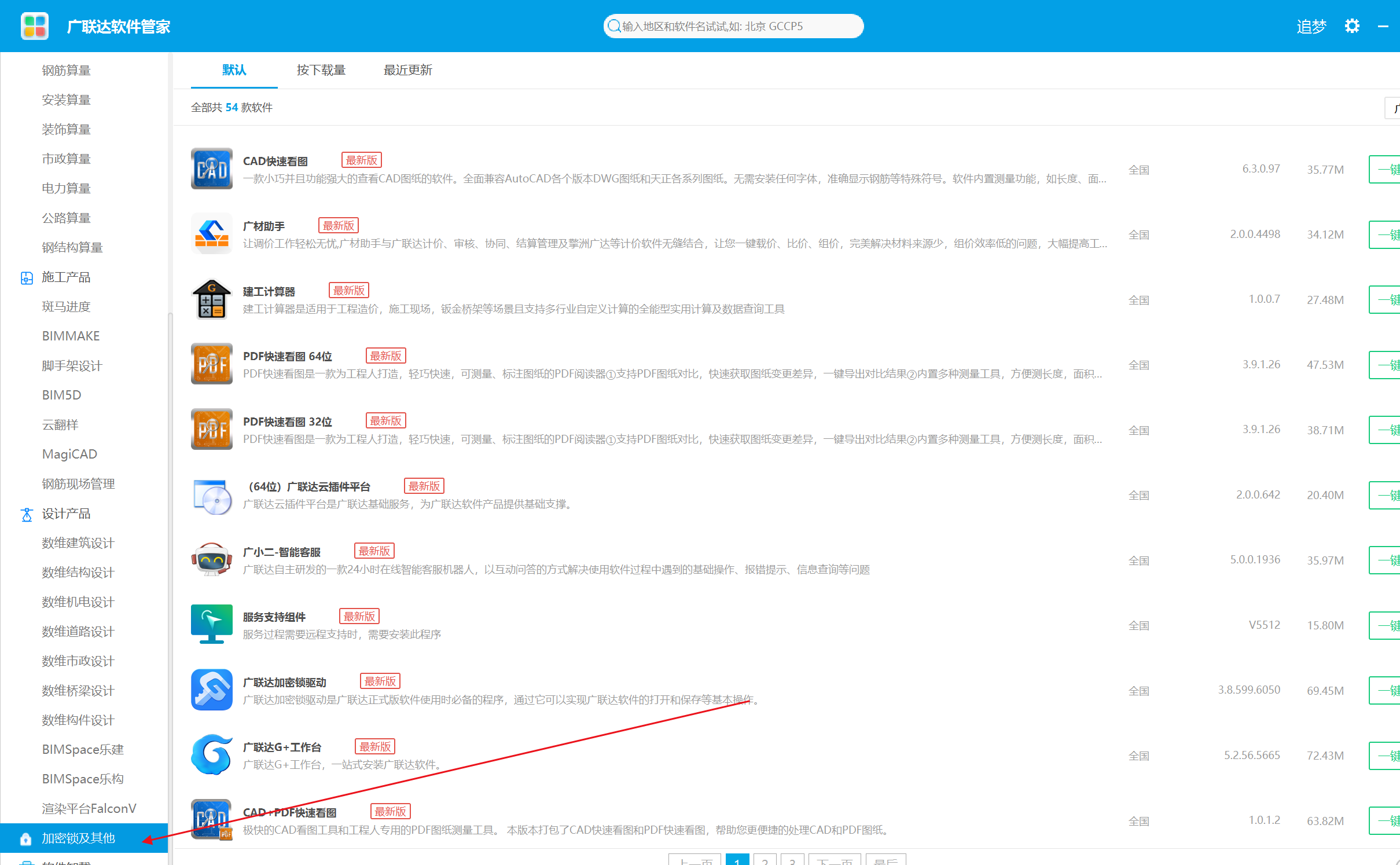Select 加密锁及其他 category
Screen dimensions: 1400x865
click(84, 838)
